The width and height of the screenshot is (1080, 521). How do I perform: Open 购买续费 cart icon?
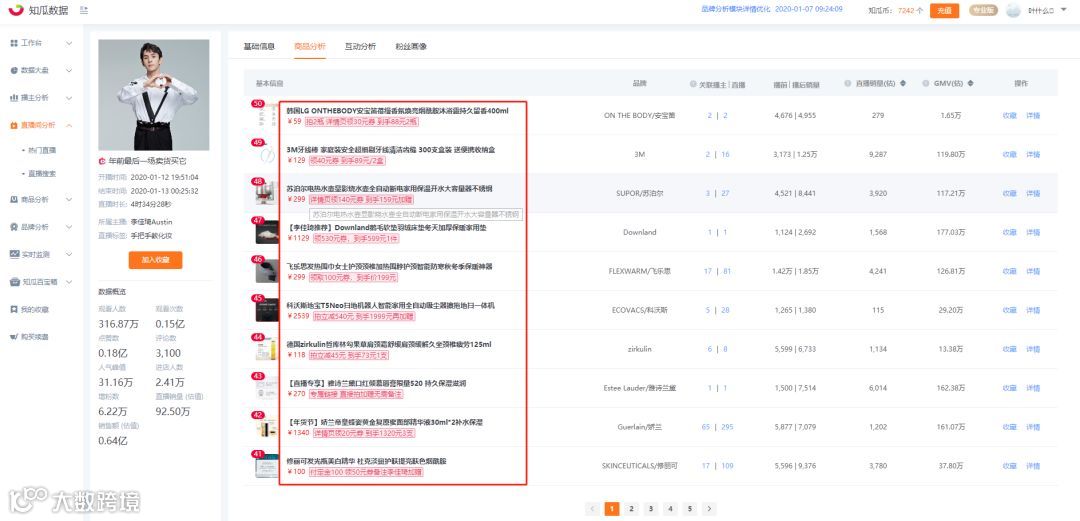[x=14, y=337]
